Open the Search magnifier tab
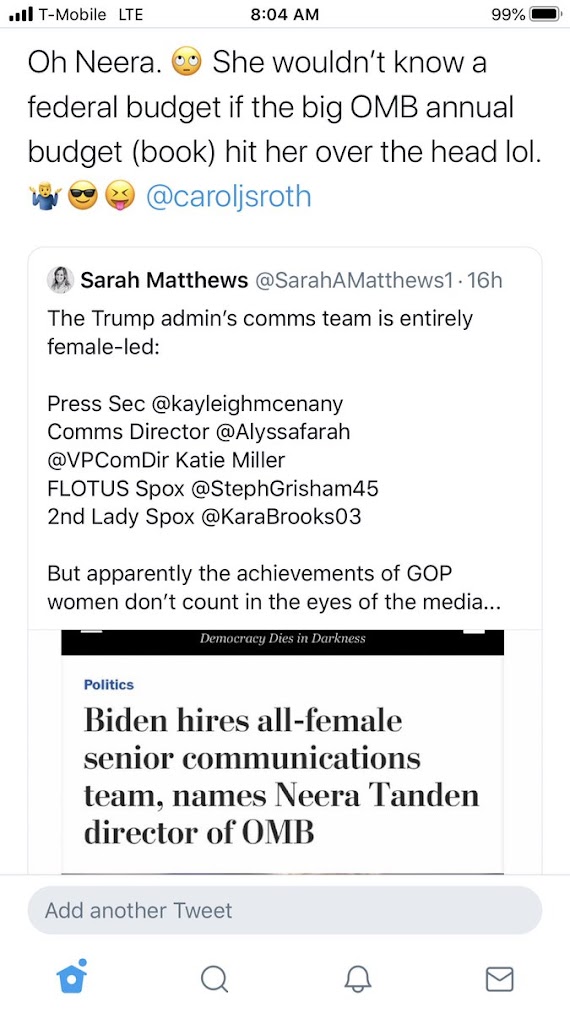 214,979
